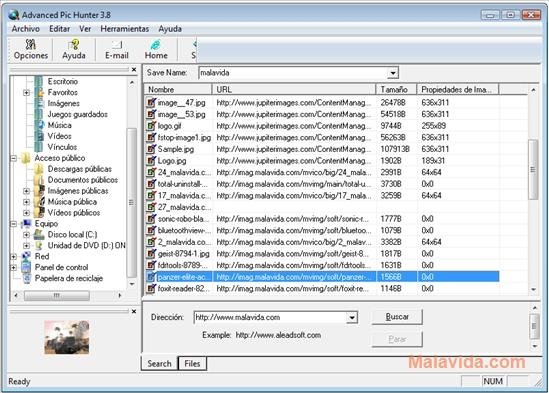Expand the Imágenes públicas node

(26, 191)
